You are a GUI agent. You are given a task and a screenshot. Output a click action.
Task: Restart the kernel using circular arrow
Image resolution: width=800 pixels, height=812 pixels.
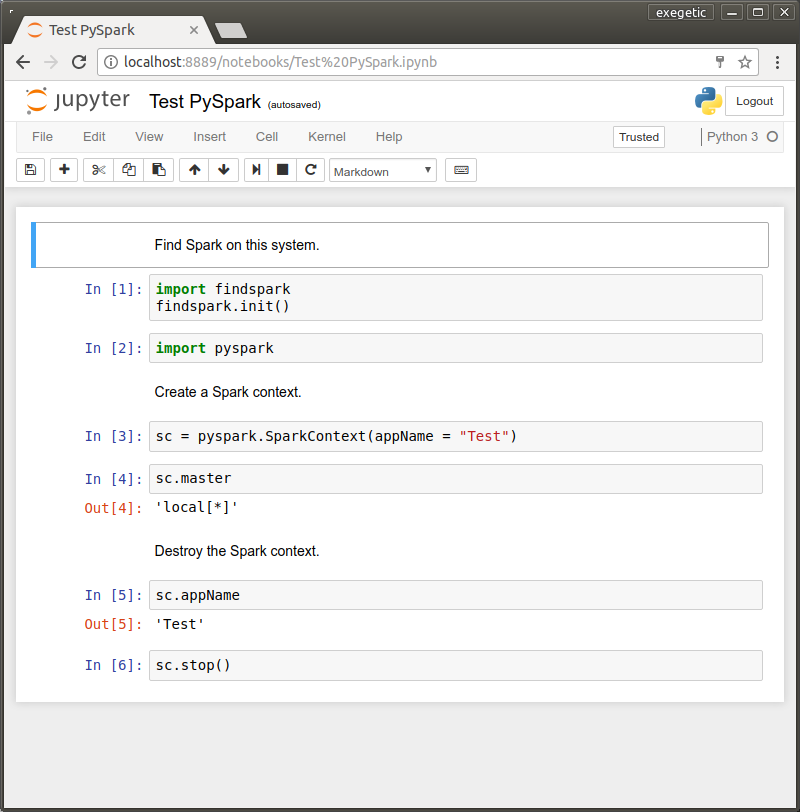click(x=311, y=170)
